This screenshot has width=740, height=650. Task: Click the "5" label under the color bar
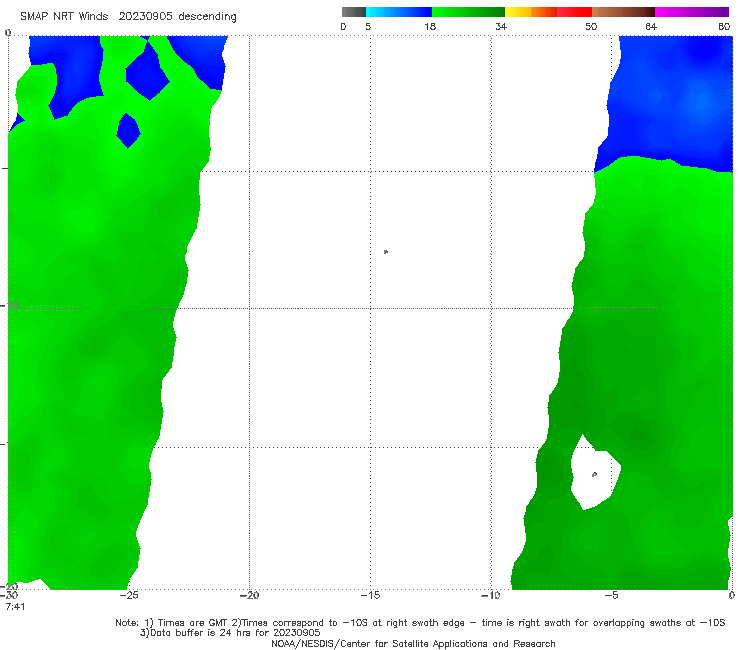click(x=368, y=26)
